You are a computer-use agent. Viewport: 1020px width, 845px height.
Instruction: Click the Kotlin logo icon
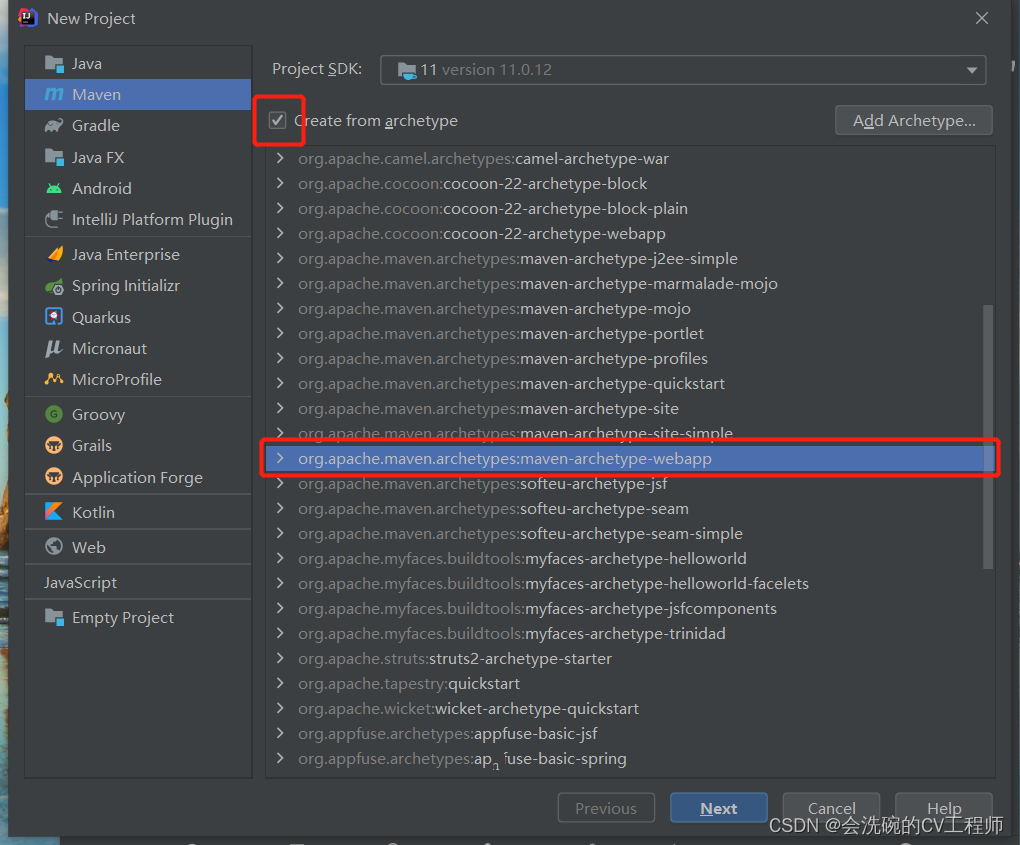click(x=54, y=511)
